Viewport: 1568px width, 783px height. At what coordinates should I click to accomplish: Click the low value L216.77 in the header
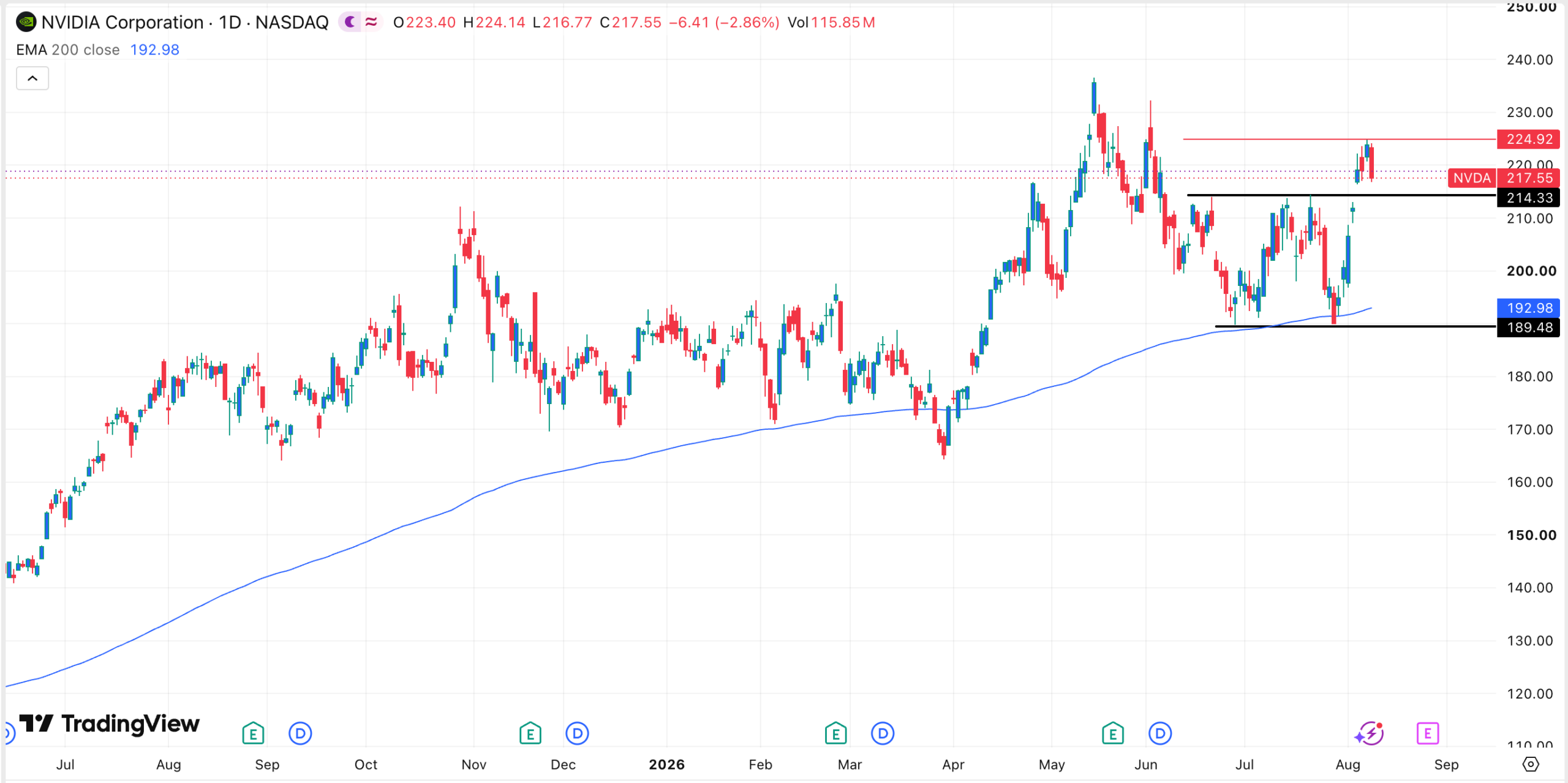coord(562,23)
